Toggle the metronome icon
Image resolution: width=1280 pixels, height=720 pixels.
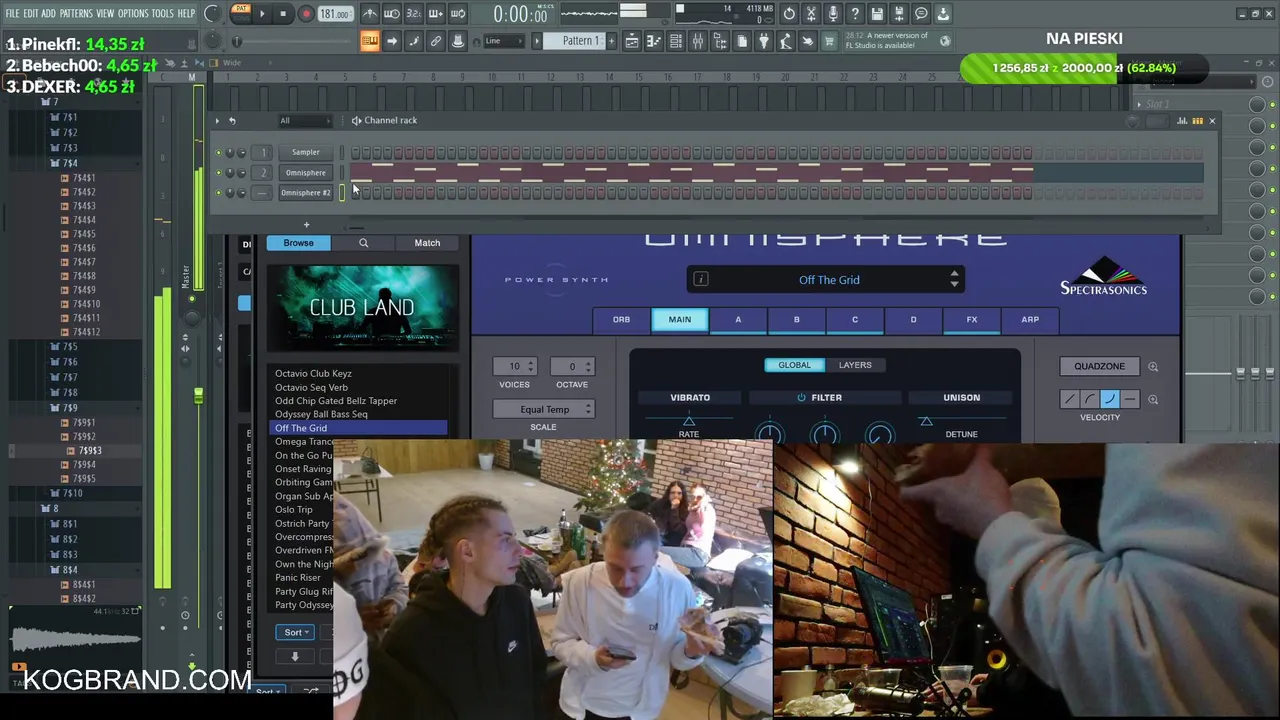371,14
